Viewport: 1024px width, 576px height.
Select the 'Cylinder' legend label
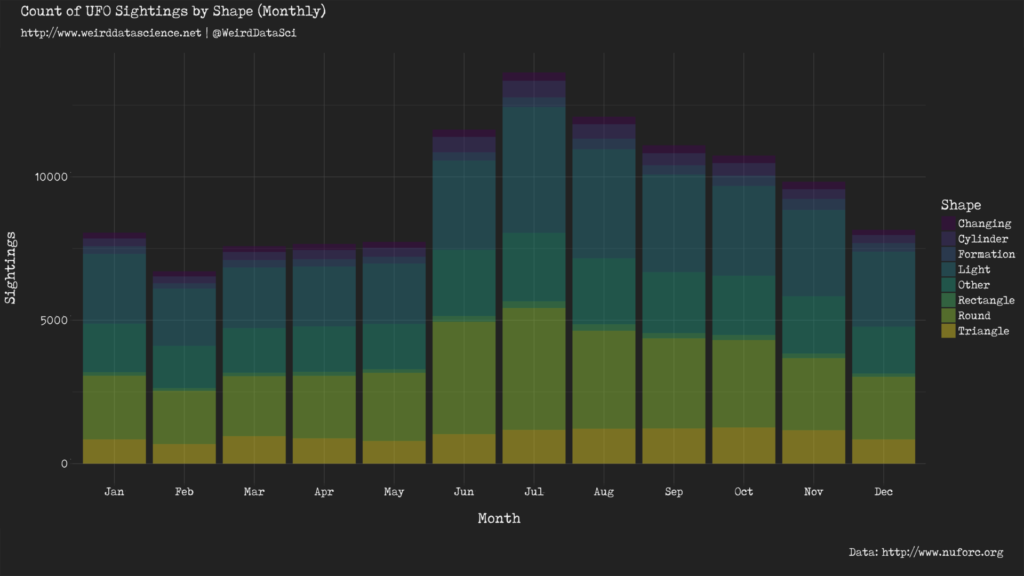tap(983, 239)
